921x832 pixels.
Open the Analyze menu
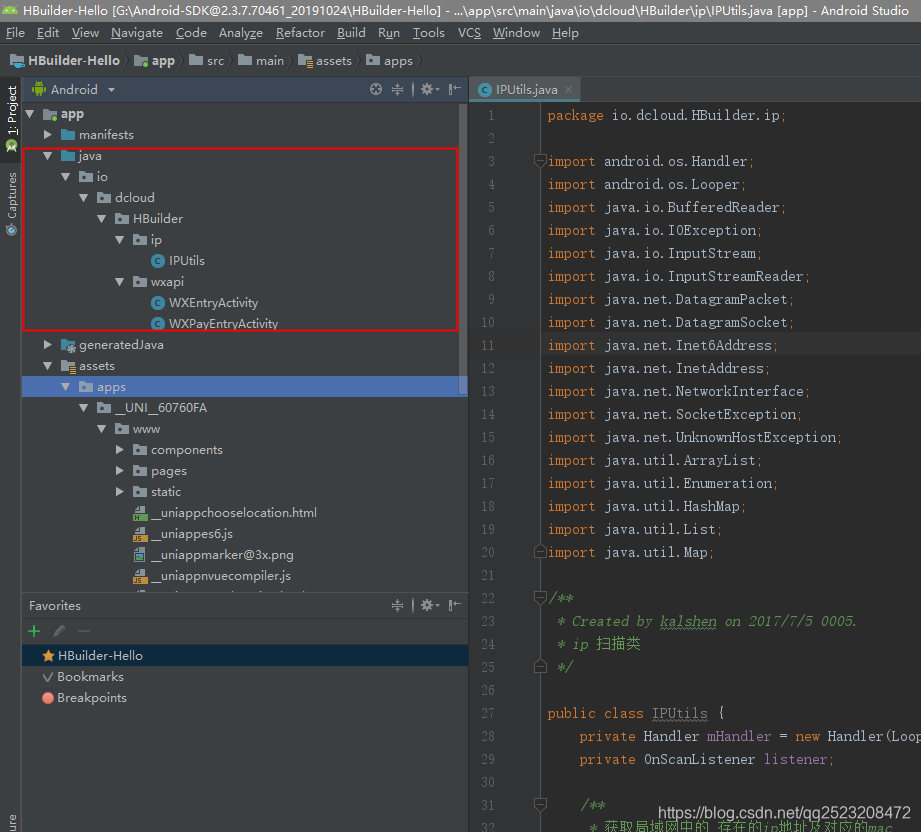[241, 33]
